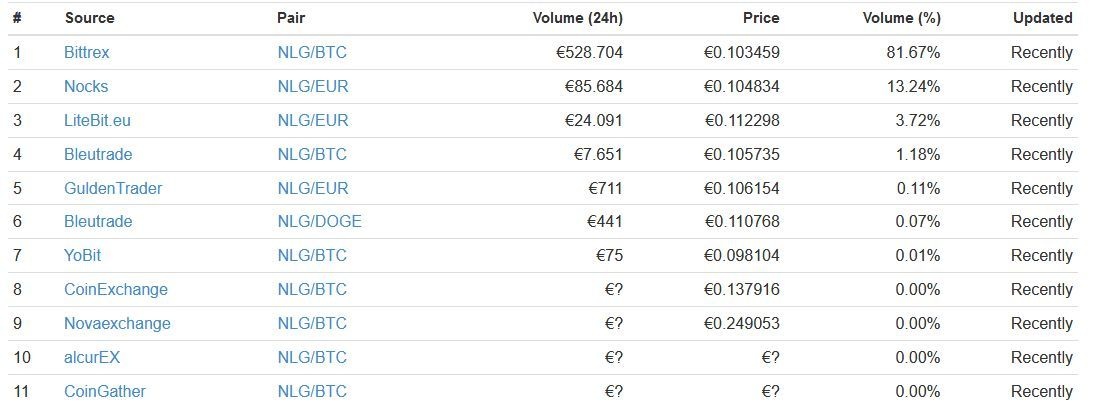Open the NLG/BTC pair for Bittrex
1093x415 pixels.
tap(312, 52)
